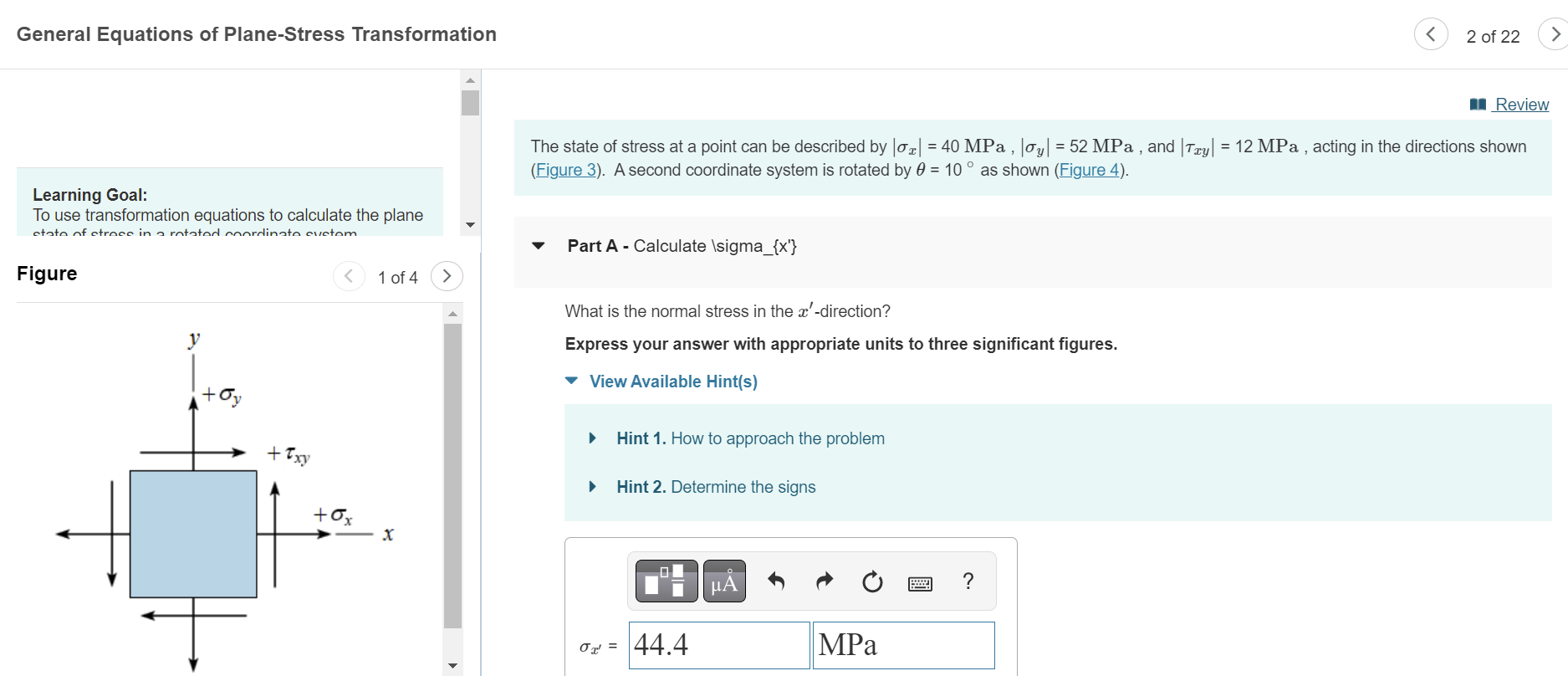Click the undo arrow in the answer toolbar

pos(775,581)
